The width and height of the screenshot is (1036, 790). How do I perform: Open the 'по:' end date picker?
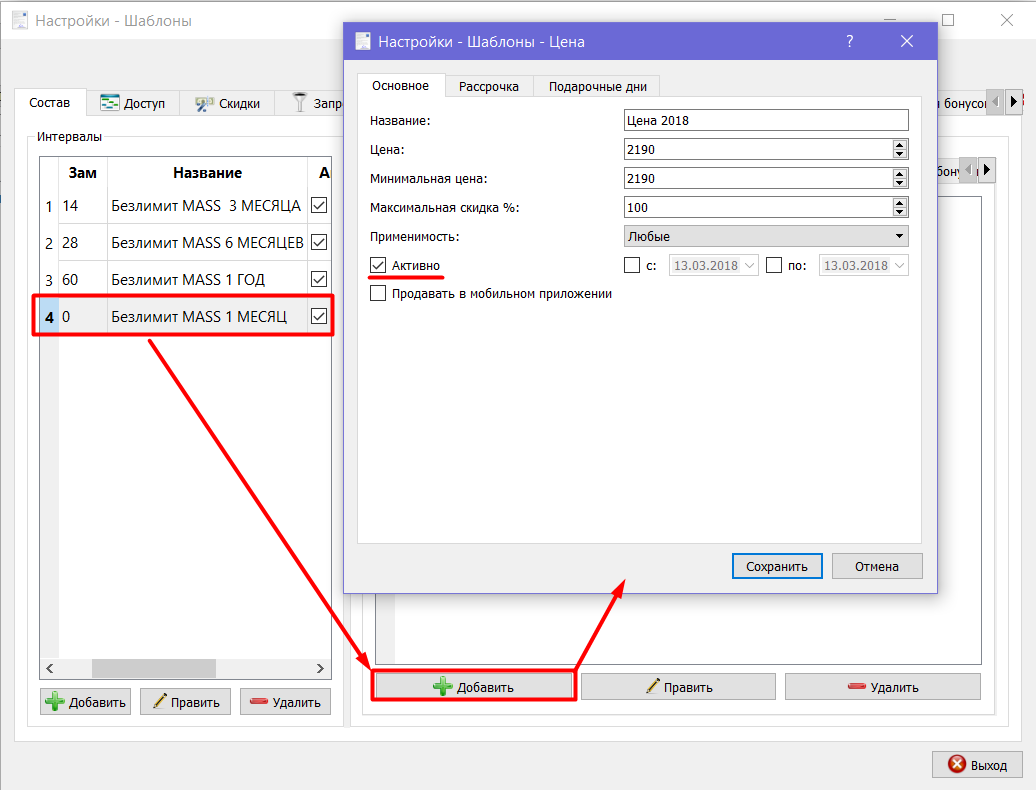click(899, 265)
